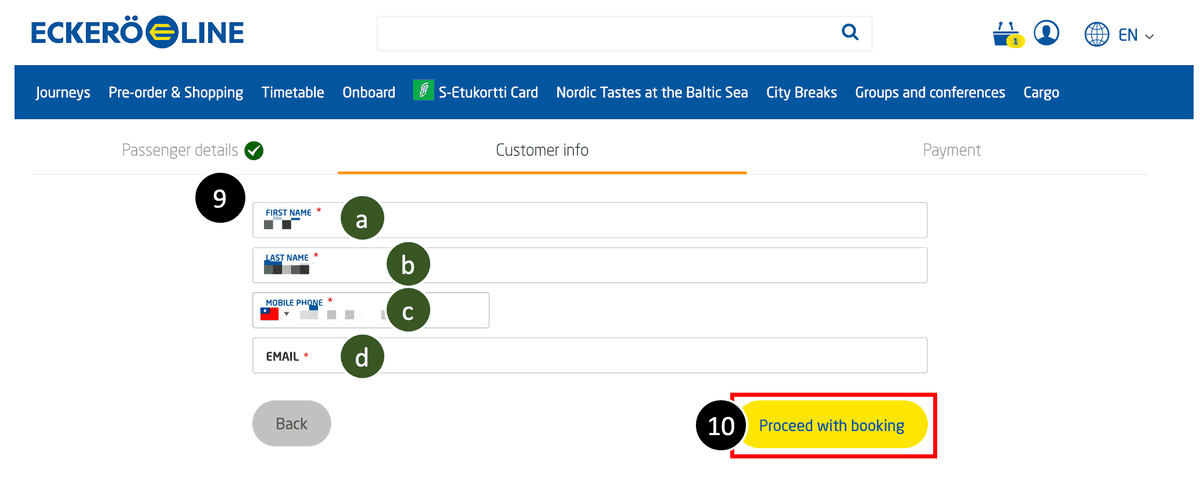Click the globe language icon
The image size is (1200, 491).
coord(1097,34)
